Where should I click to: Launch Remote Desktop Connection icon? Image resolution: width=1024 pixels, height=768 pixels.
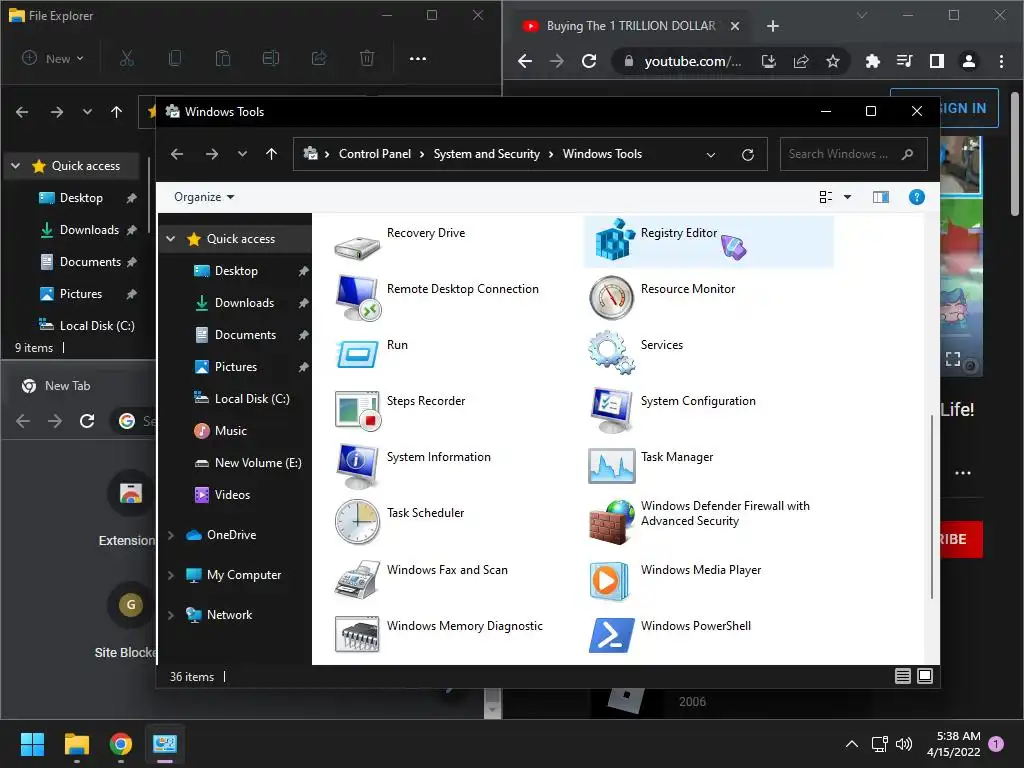coord(358,298)
